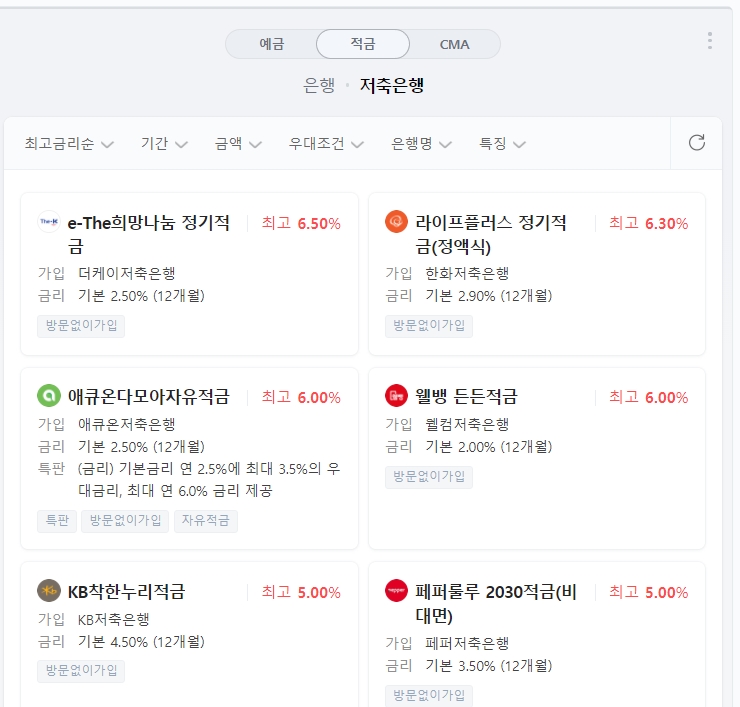Open 라이프플러스 정기적금(정액식) product
740x707 pixels.
490,234
